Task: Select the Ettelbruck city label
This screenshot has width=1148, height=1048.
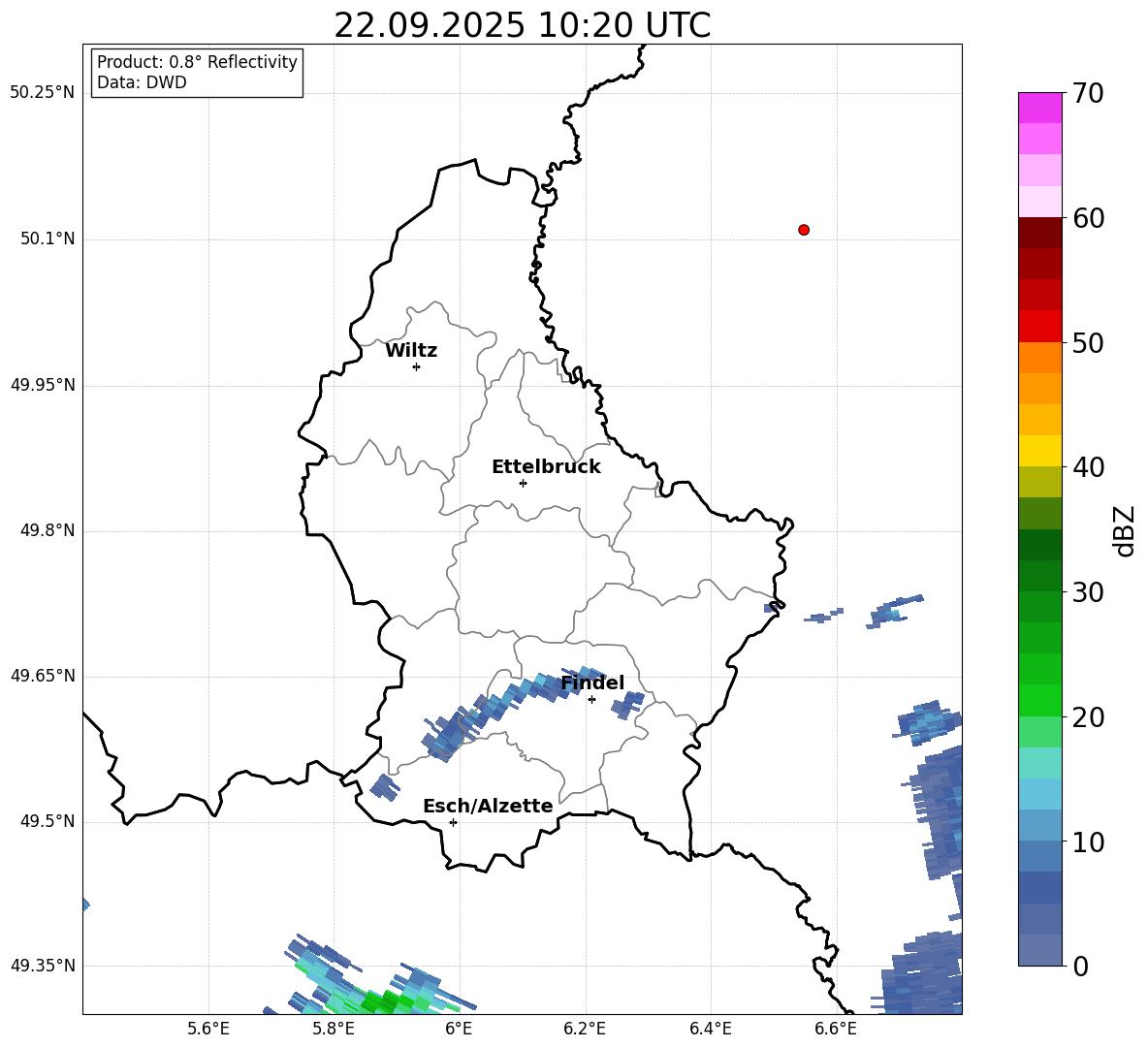Action: [x=546, y=467]
